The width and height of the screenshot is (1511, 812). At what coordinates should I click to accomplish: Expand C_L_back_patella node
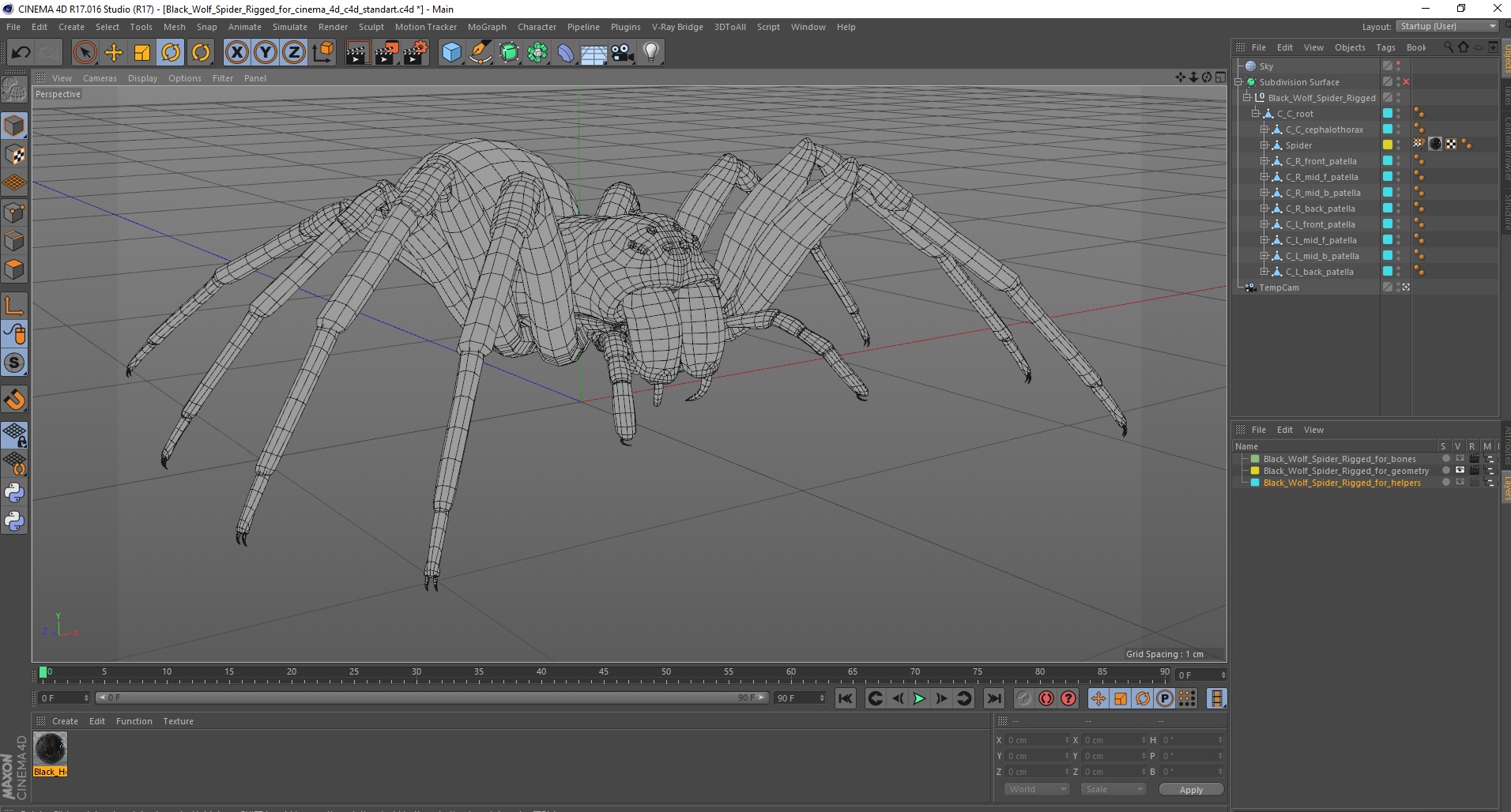[x=1264, y=272]
